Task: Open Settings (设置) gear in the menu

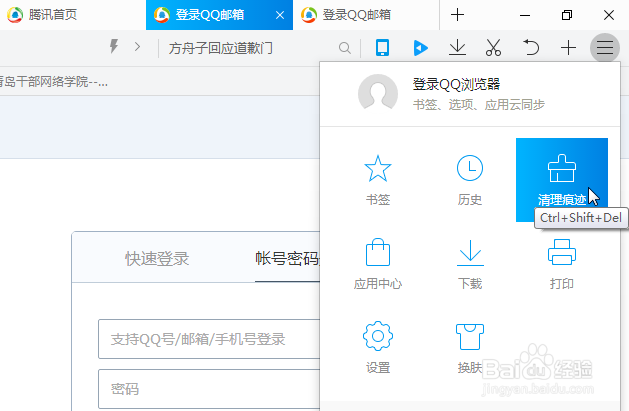Action: tap(377, 347)
